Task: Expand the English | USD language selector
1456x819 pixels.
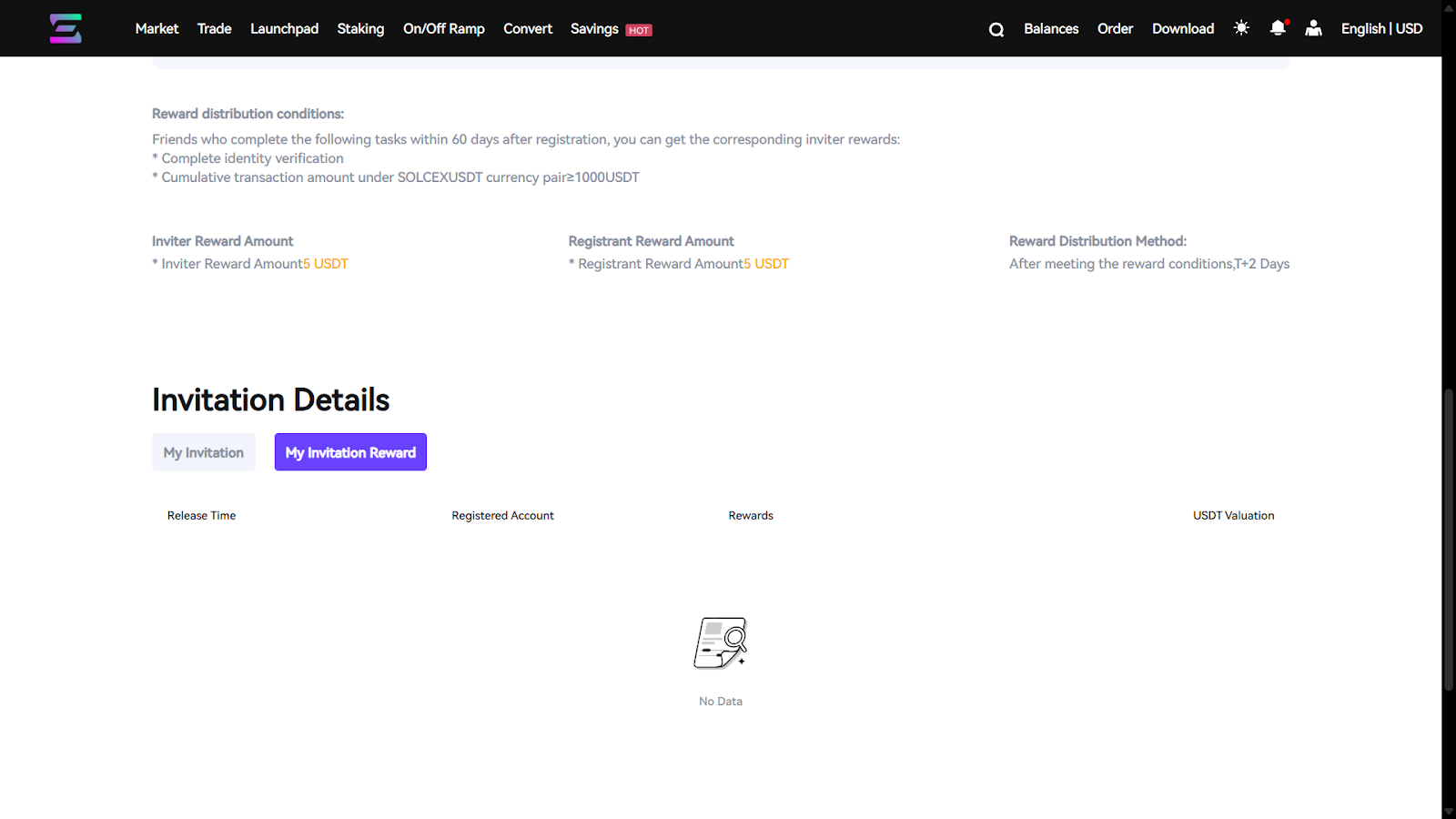Action: pos(1381,28)
